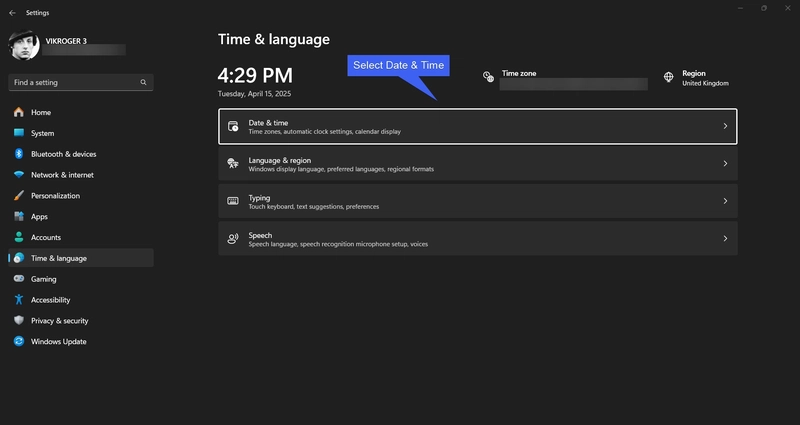Open the Personalization page
The image size is (800, 425).
[x=55, y=196]
